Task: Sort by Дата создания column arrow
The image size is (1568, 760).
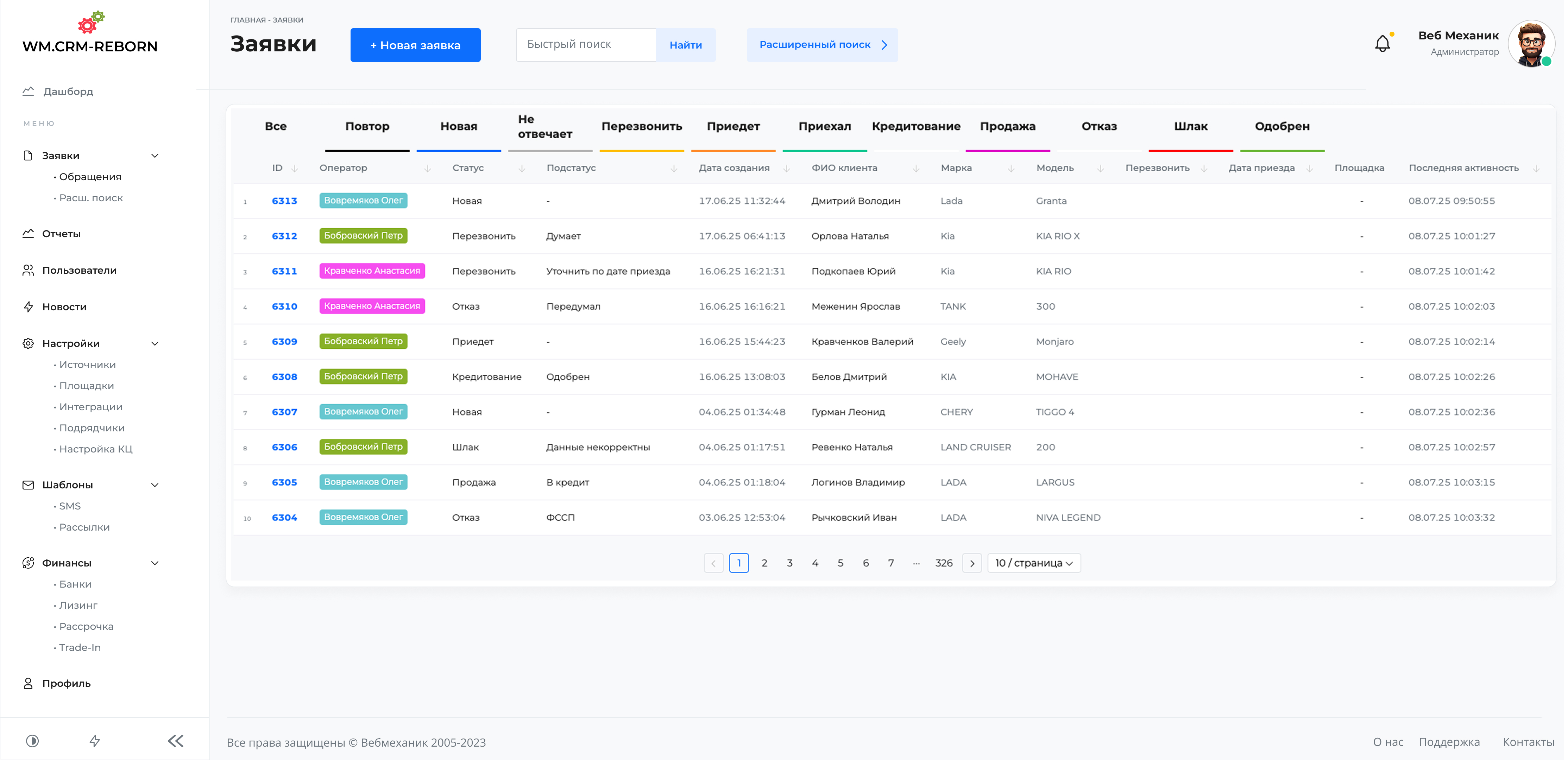Action: 786,169
